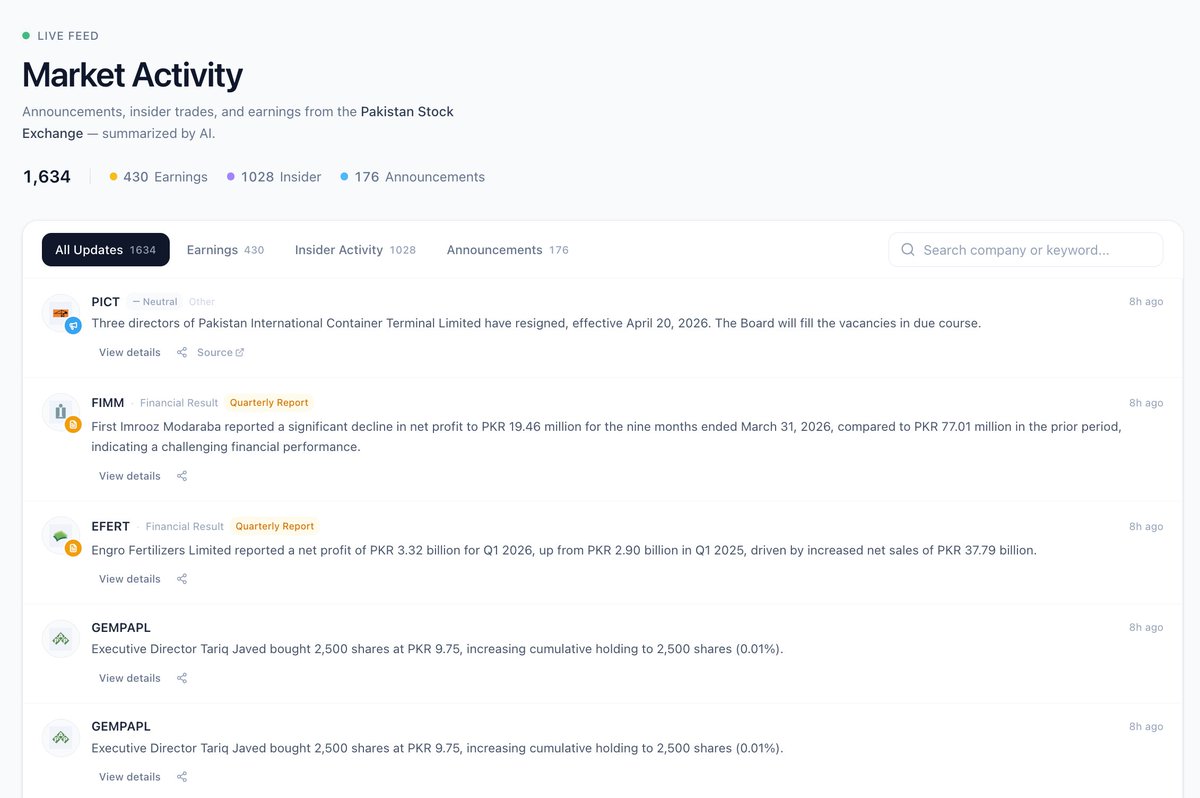
Task: Share the first GEMPAPL insider trade
Action: coord(182,678)
